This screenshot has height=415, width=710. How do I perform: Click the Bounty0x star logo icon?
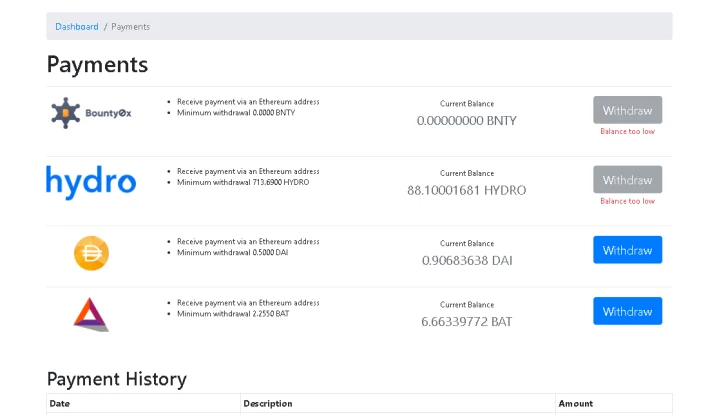pyautogui.click(x=66, y=113)
